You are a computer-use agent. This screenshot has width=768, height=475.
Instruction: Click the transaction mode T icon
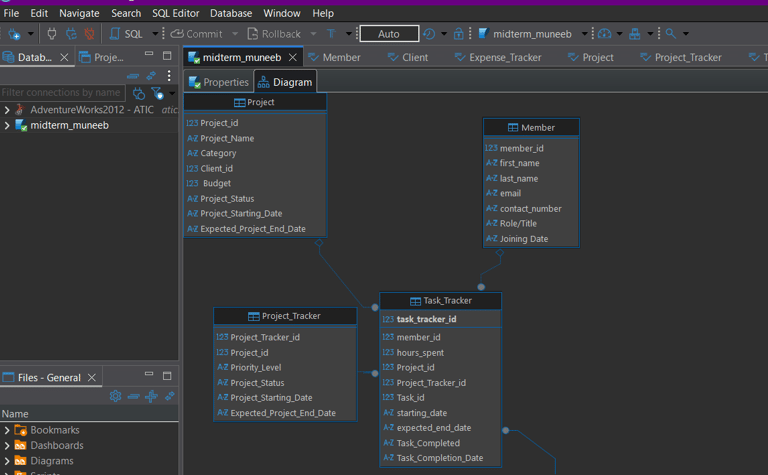[332, 34]
